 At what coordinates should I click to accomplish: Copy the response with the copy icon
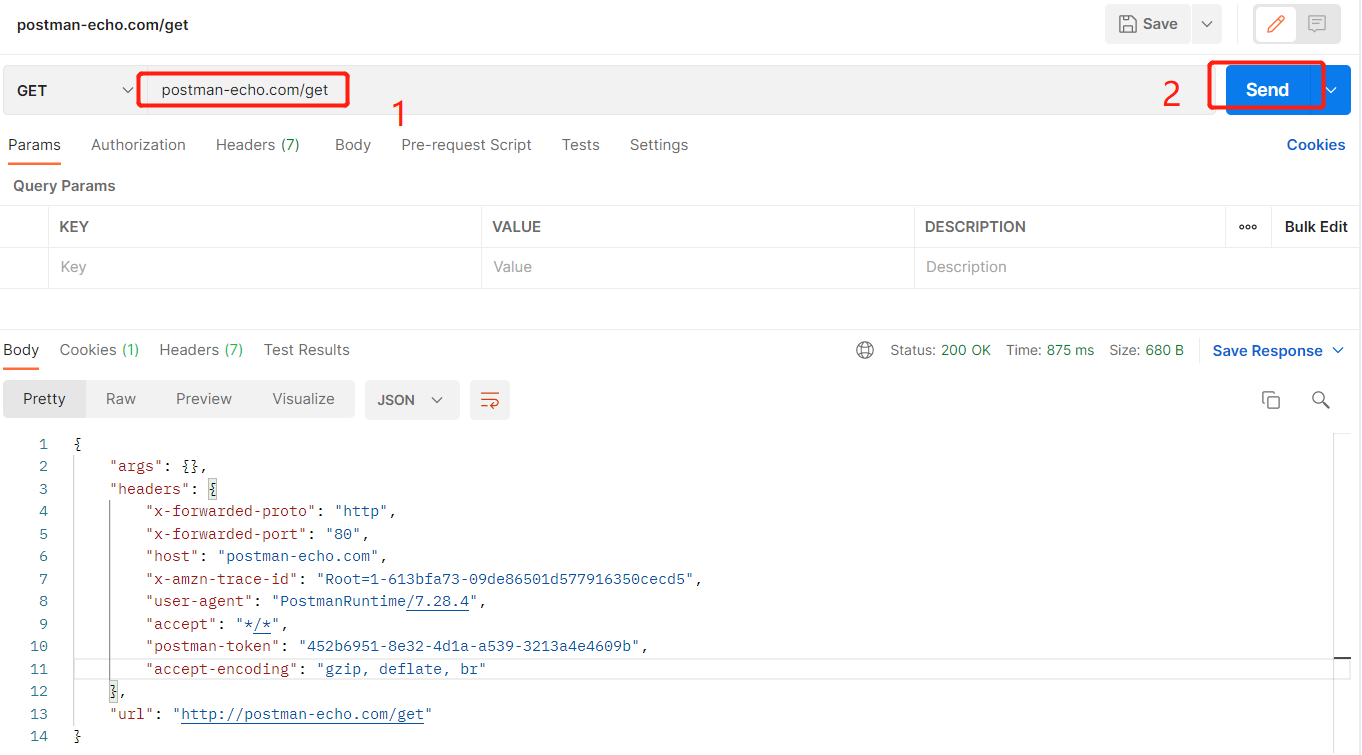1271,400
